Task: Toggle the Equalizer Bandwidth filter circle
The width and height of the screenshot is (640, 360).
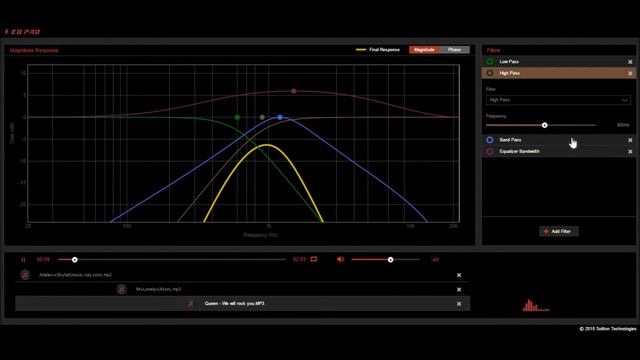Action: point(490,151)
